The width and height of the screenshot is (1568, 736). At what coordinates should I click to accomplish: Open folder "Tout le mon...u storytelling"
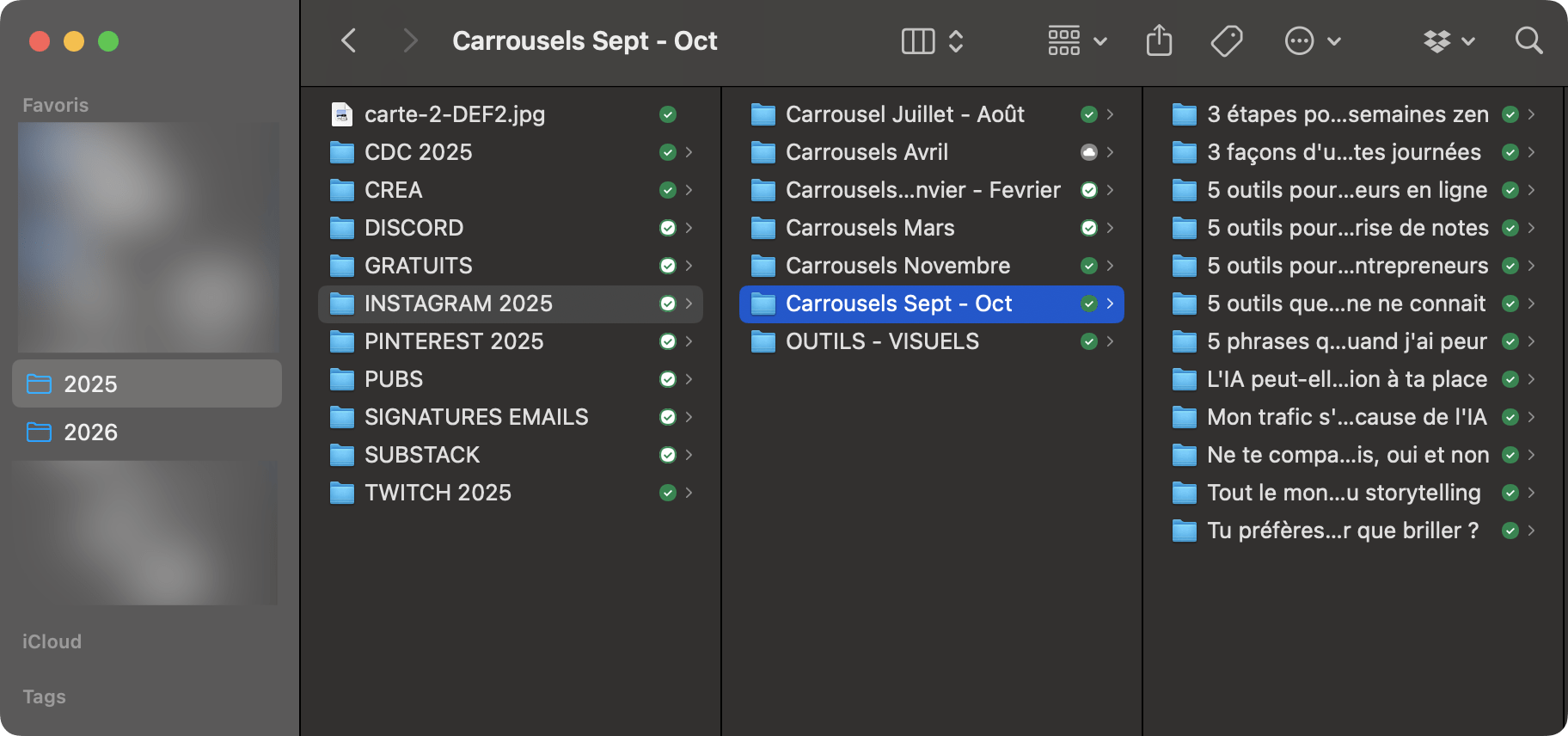coord(1343,493)
